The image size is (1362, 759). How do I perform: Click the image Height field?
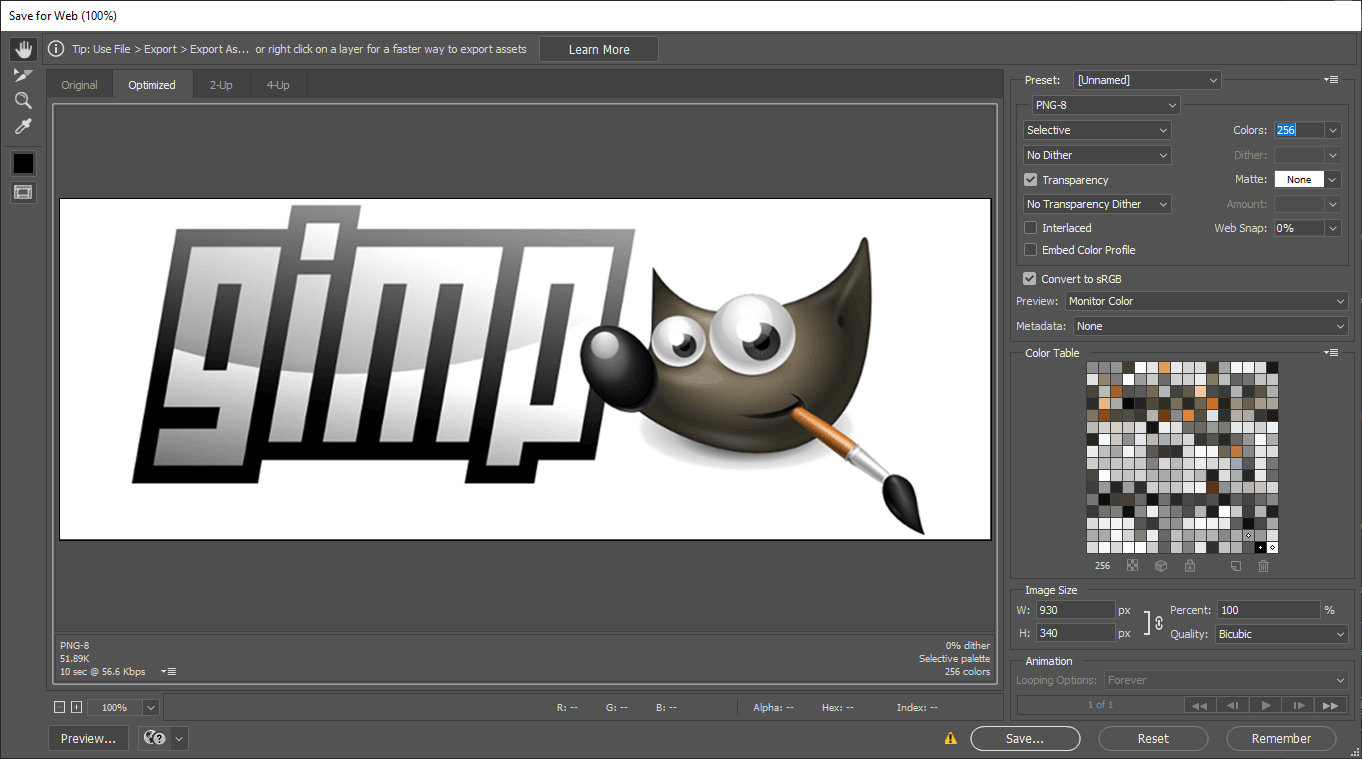click(x=1075, y=633)
